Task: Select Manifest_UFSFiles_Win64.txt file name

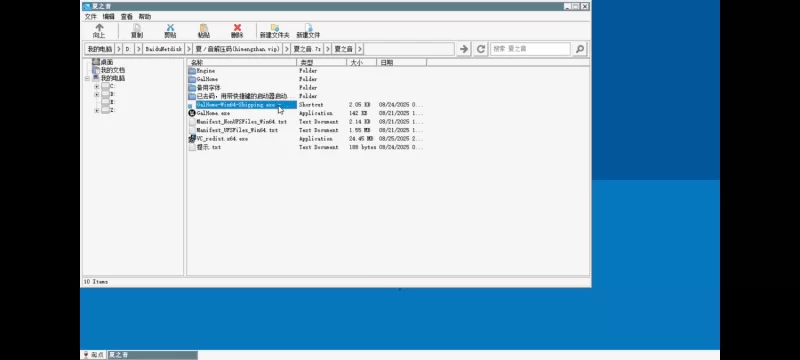Action: (237, 130)
